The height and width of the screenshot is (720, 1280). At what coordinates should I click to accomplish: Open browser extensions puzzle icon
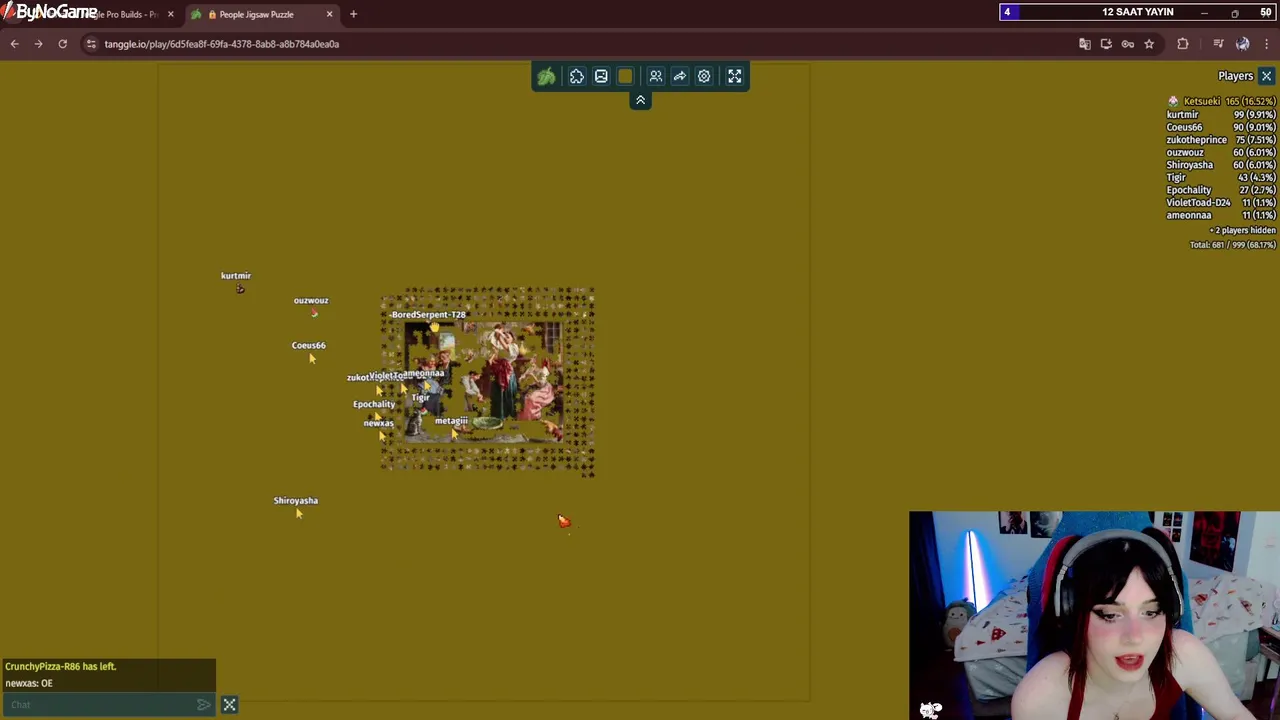pyautogui.click(x=1183, y=44)
